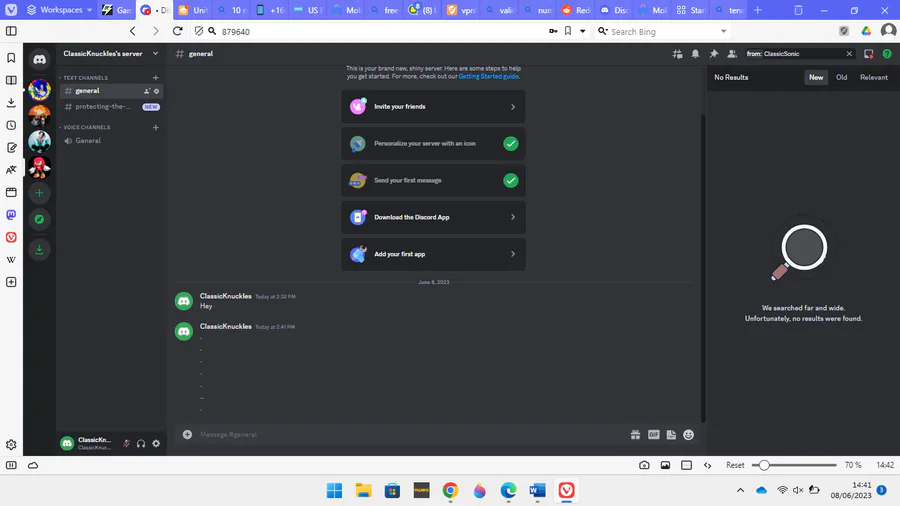
Task: Open the Sonic avatar server
Action: point(39,90)
